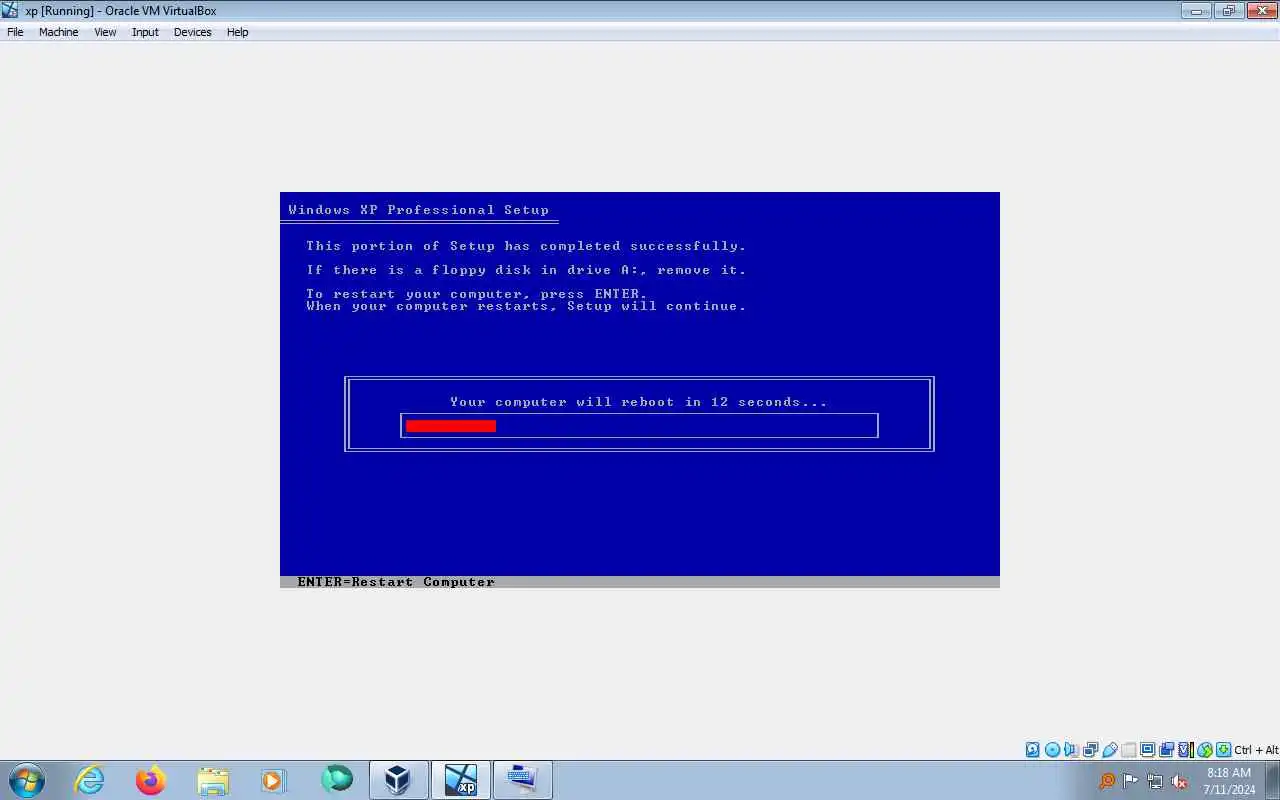
Task: Launch Internet Explorer from the taskbar
Action: coord(90,780)
